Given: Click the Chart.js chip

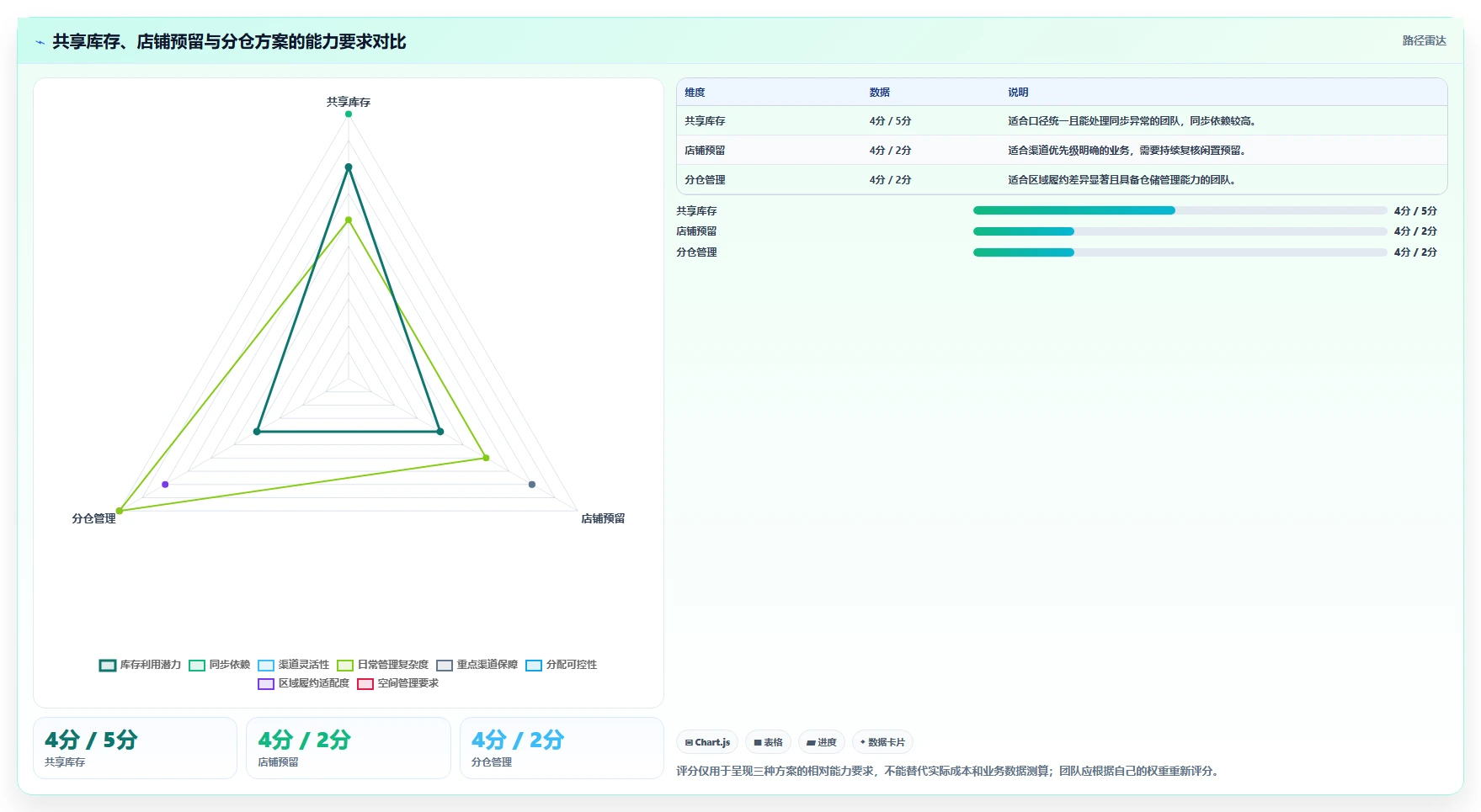Looking at the screenshot, I should [707, 742].
